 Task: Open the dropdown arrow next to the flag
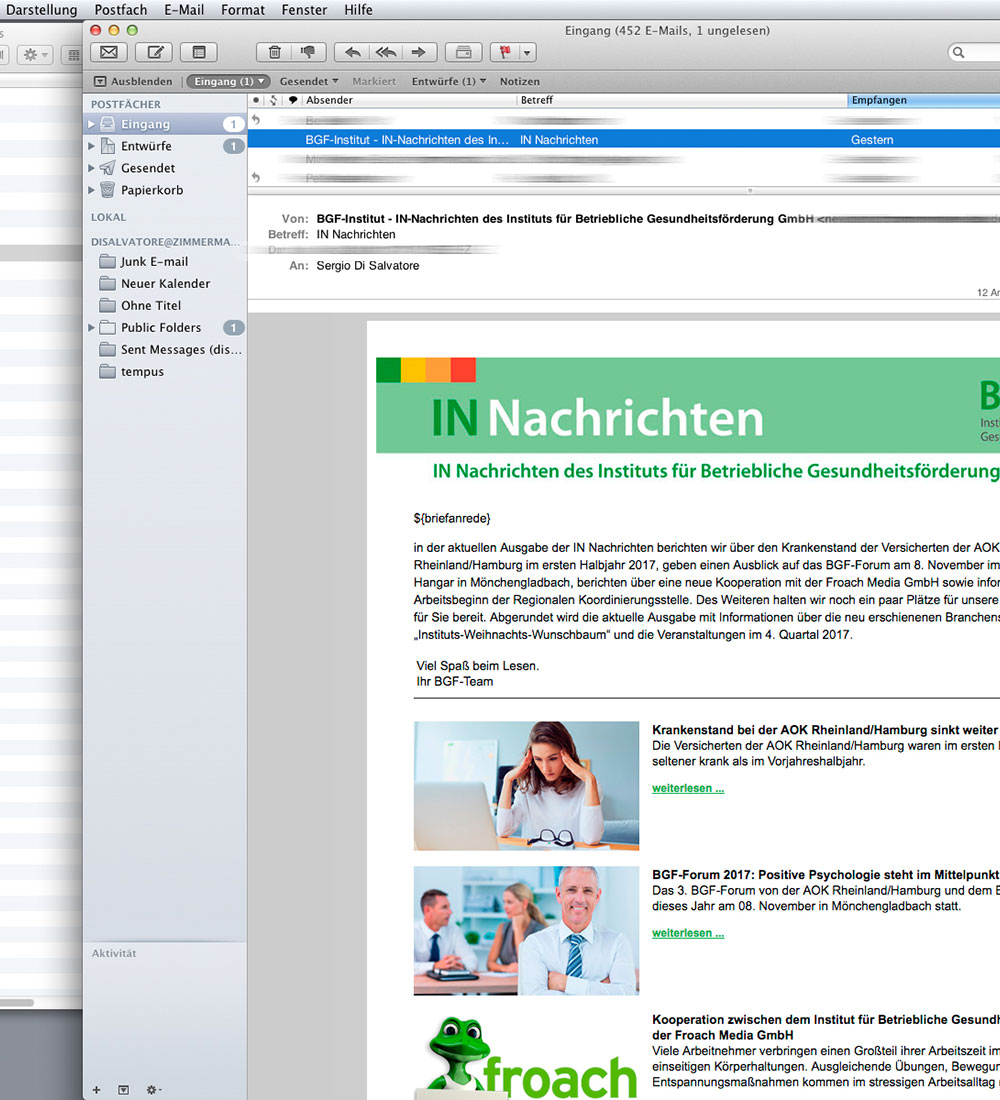(527, 52)
